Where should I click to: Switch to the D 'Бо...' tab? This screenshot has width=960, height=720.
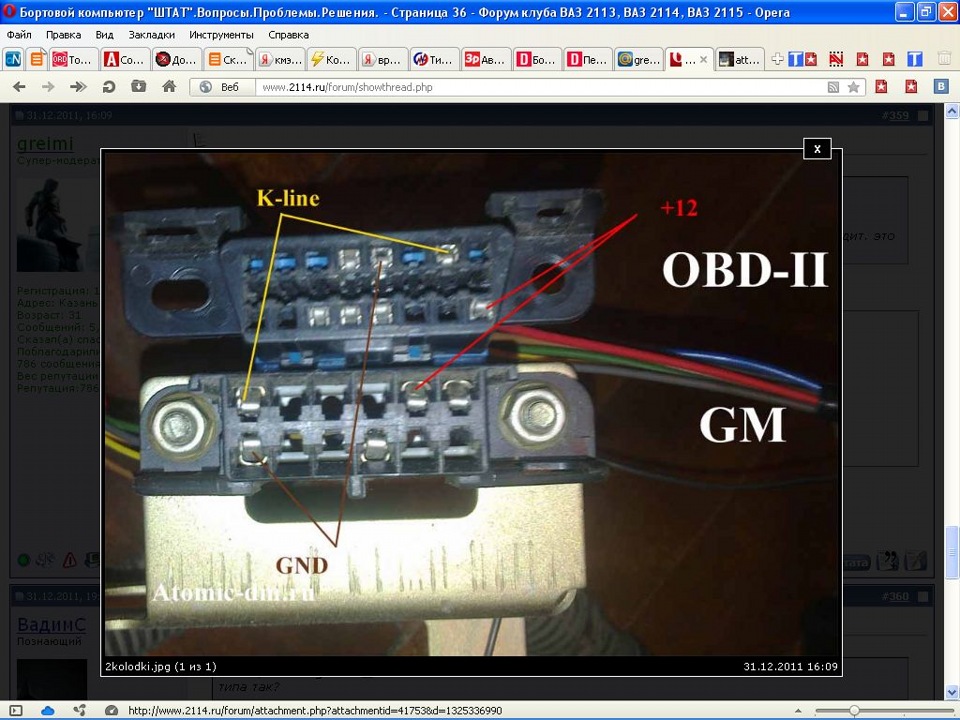(536, 59)
